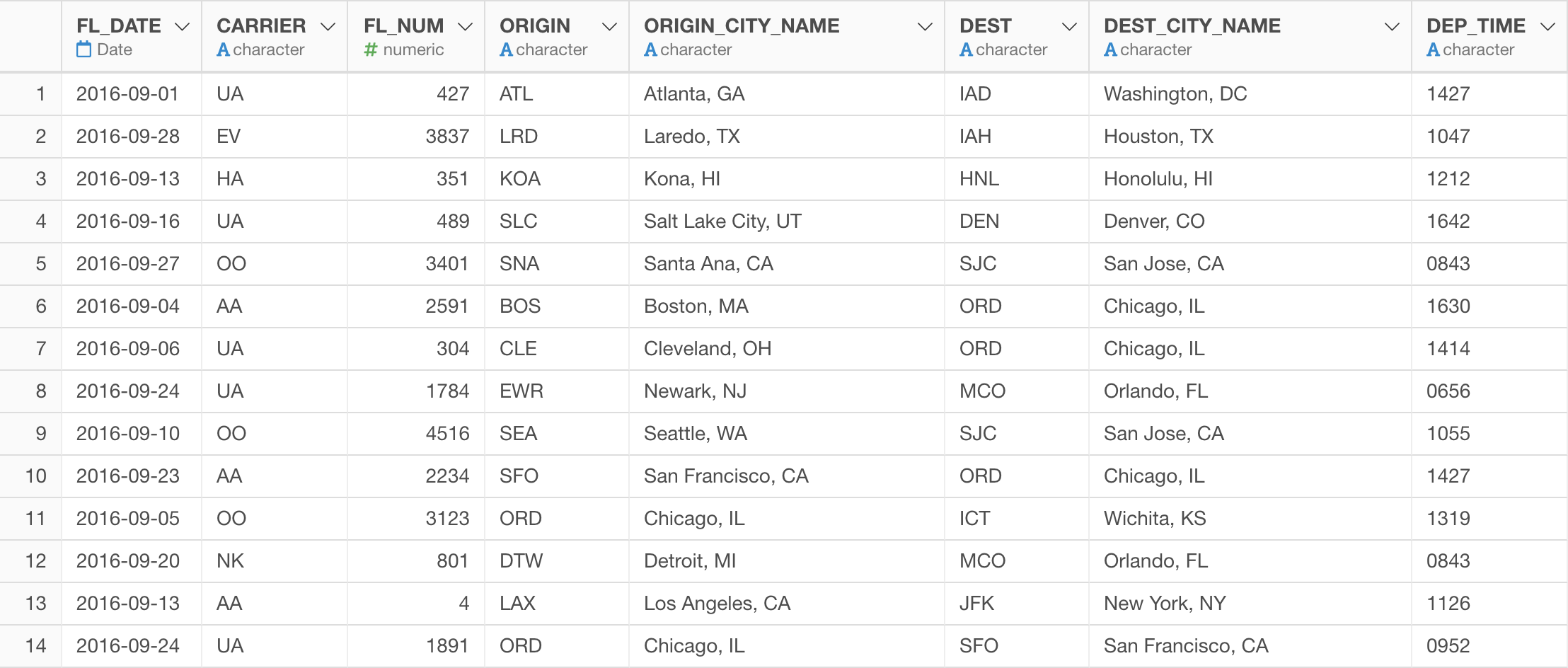Click the numeric hash icon under FL_NUM
Viewport: 1568px width, 668px height.
[371, 50]
